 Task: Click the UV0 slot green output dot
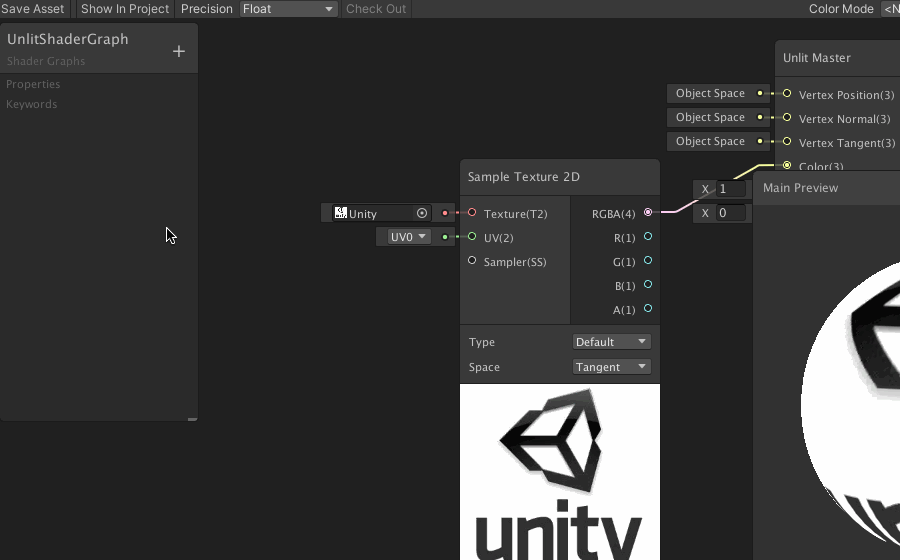pos(445,237)
